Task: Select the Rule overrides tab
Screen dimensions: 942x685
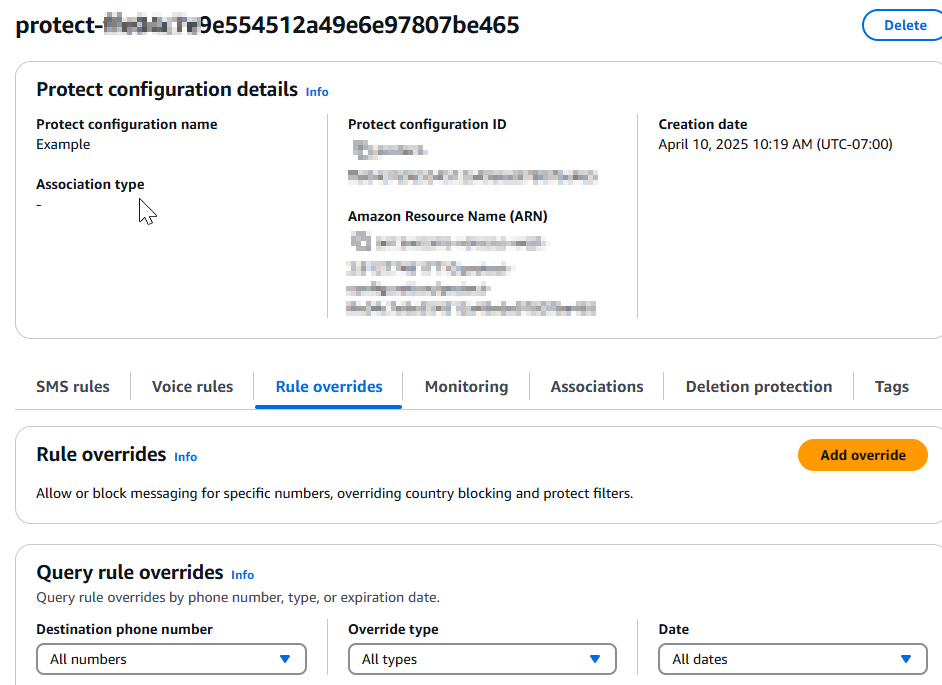Action: (x=329, y=387)
